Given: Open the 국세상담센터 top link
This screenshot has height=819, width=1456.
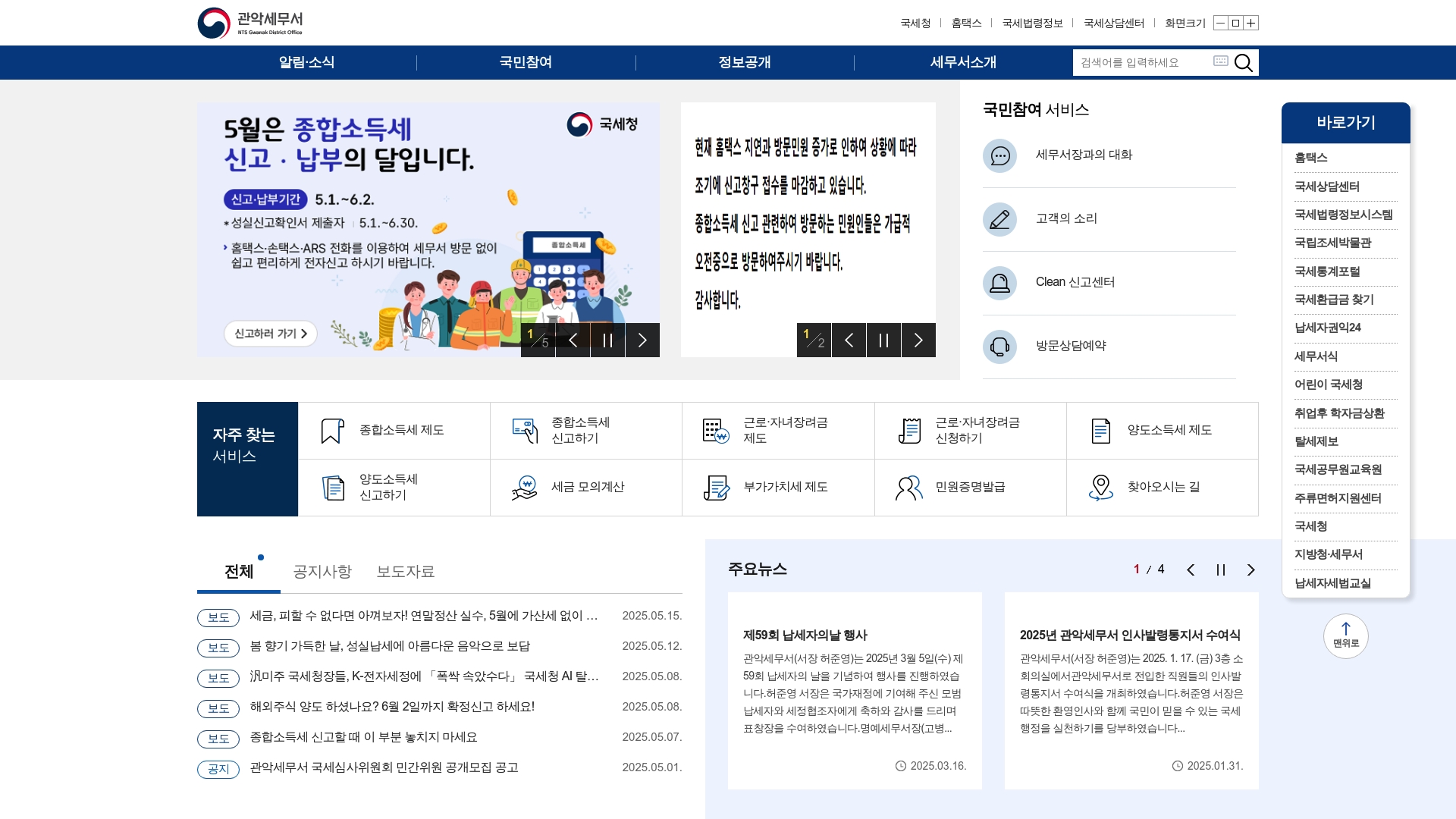Looking at the screenshot, I should click(x=1113, y=24).
